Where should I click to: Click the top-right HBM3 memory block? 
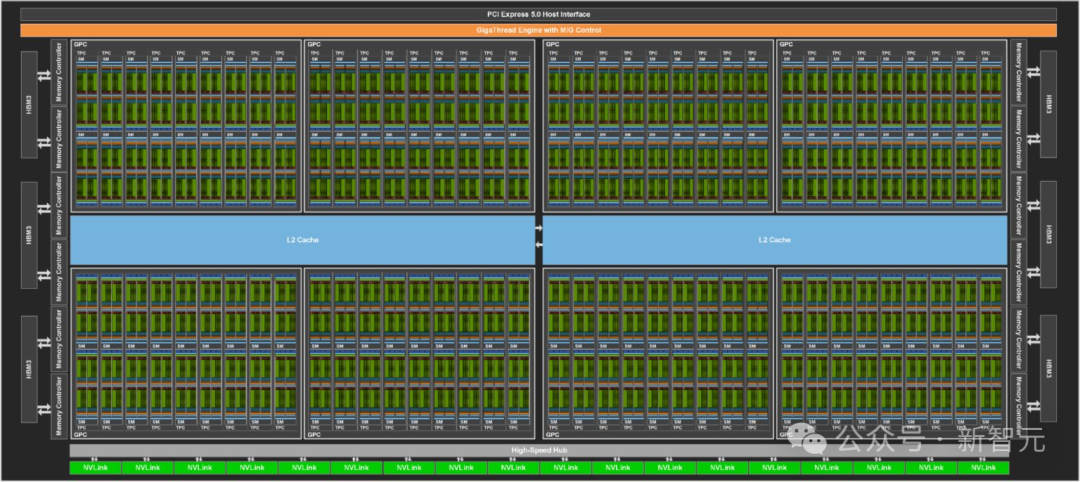[1048, 104]
